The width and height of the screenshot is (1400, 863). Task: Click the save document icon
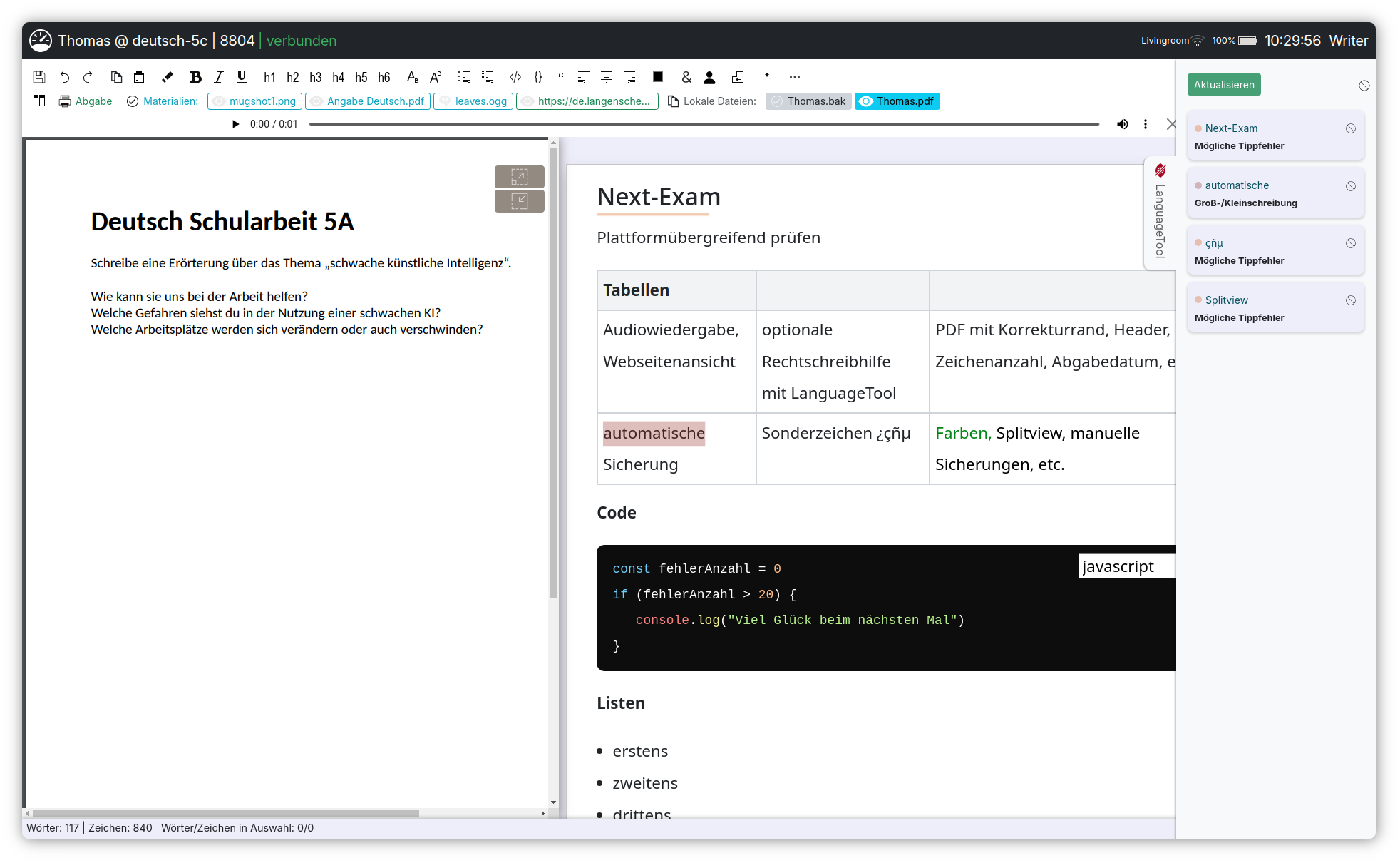click(x=39, y=77)
